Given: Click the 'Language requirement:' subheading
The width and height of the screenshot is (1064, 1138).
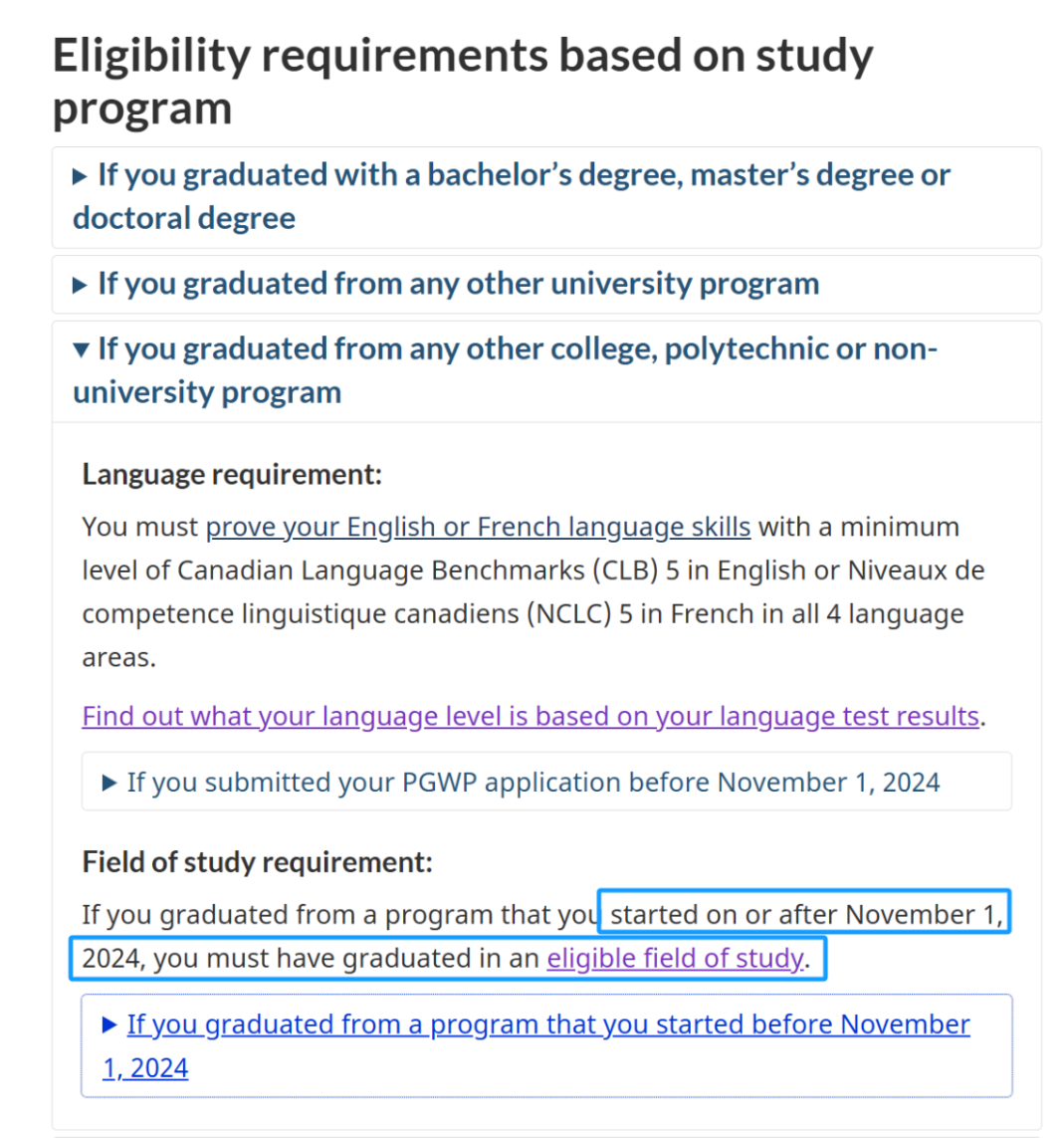Looking at the screenshot, I should (x=232, y=474).
